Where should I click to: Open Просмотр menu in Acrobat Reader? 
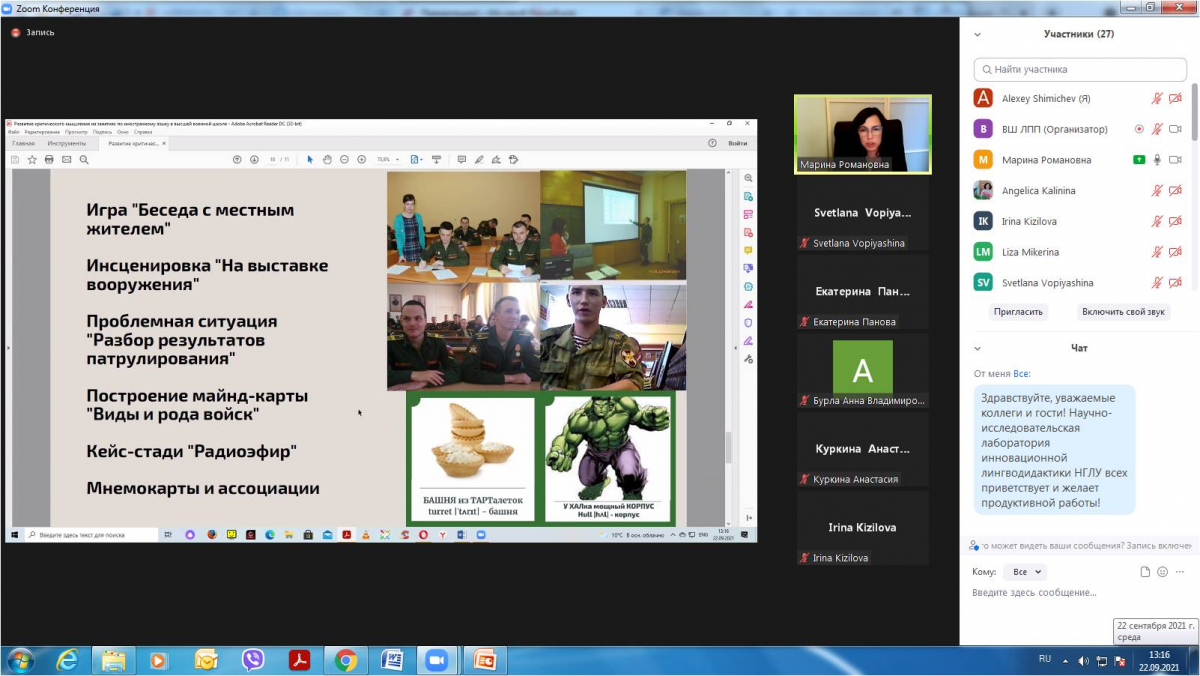76,132
